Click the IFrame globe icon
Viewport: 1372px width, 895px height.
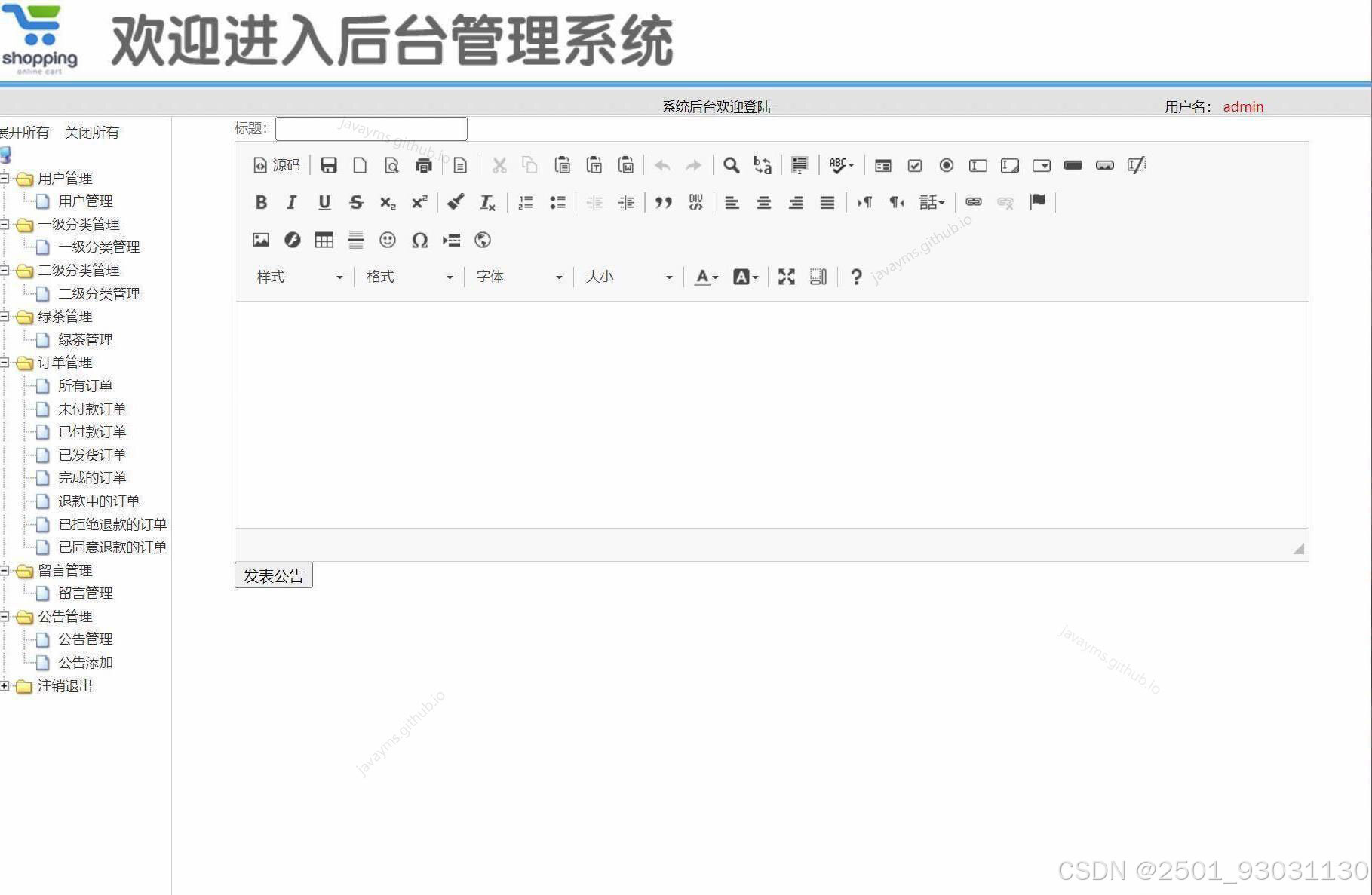click(x=483, y=240)
